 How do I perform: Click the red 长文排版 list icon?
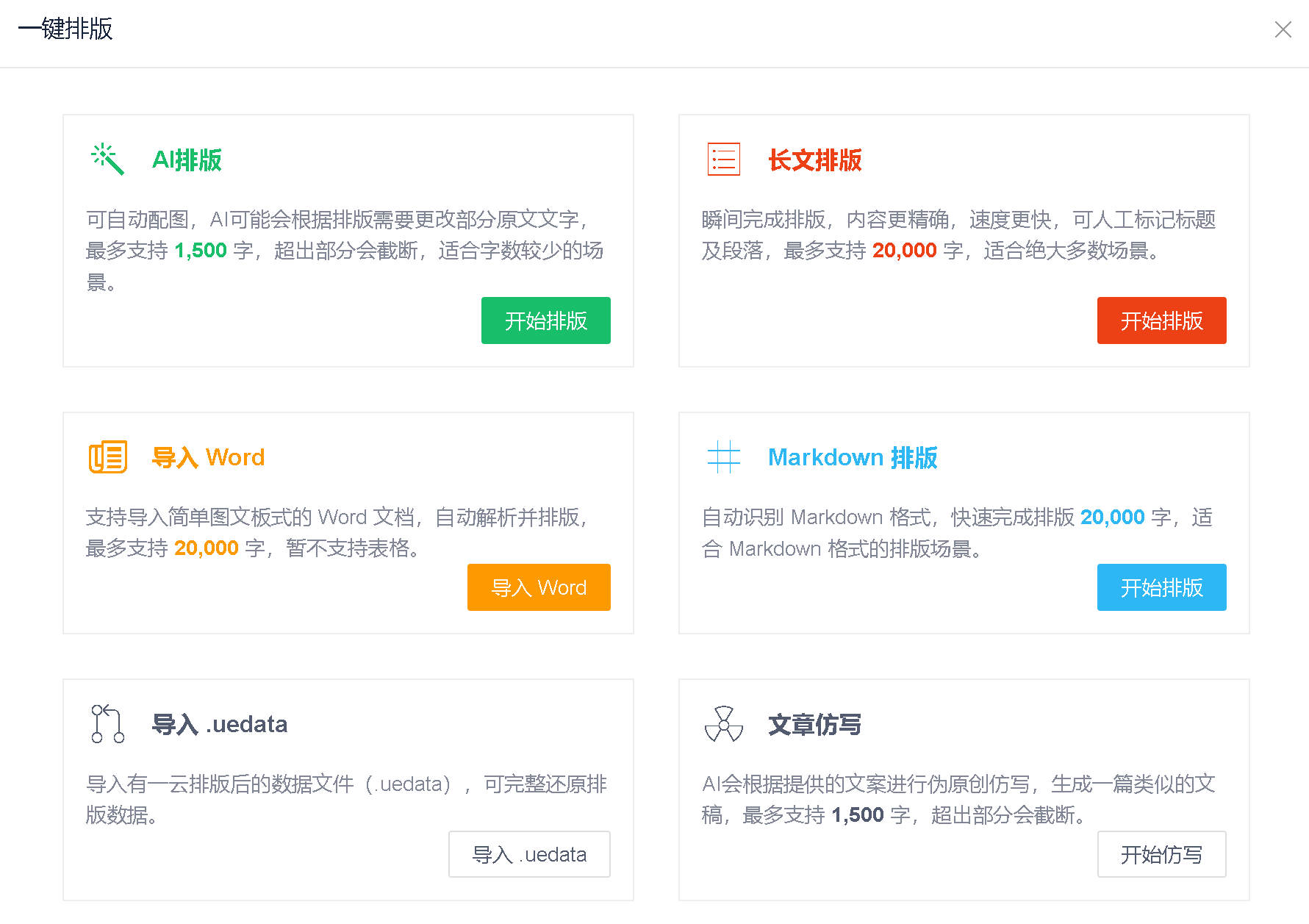click(x=723, y=160)
